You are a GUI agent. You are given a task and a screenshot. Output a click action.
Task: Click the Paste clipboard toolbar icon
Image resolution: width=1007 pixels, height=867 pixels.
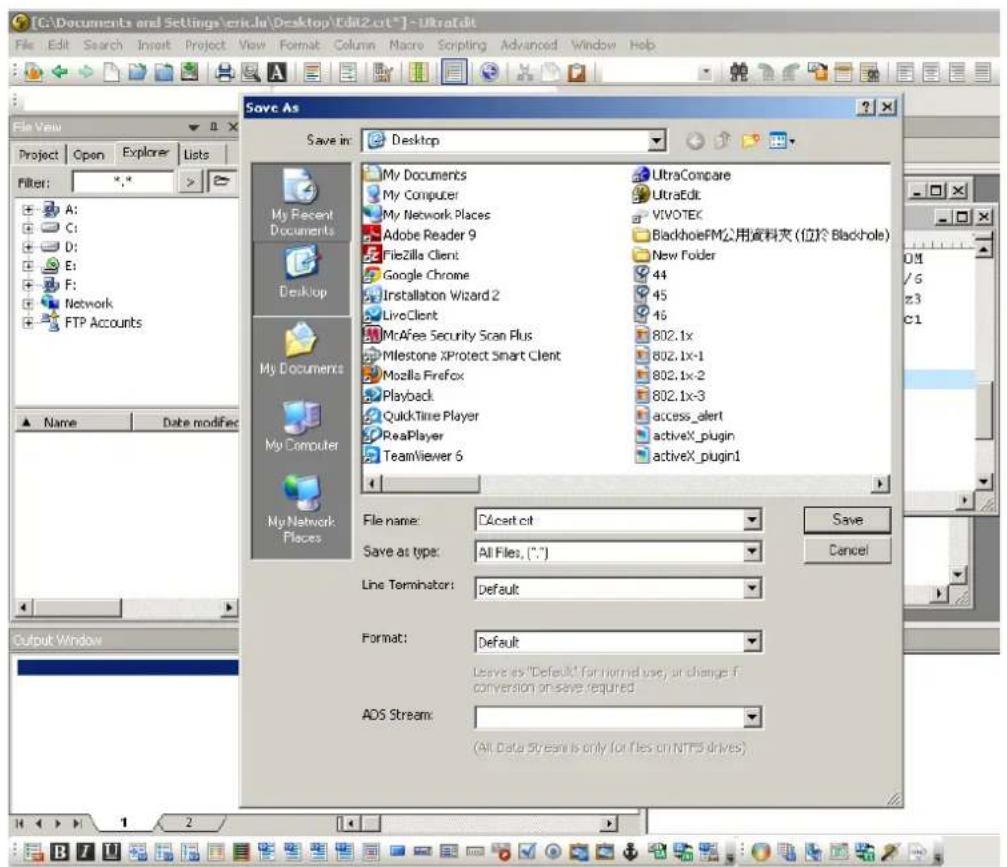pyautogui.click(x=577, y=72)
